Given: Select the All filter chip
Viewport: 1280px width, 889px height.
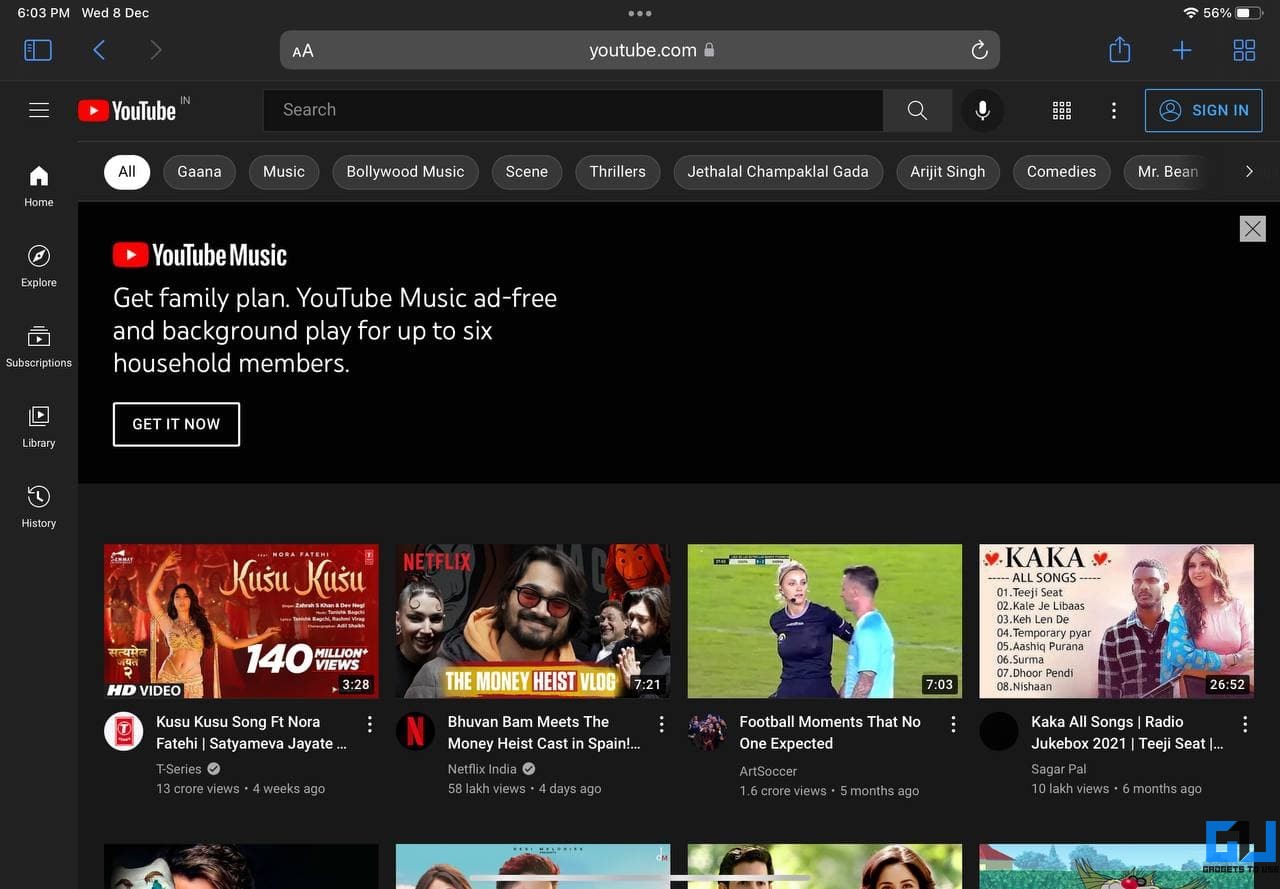Looking at the screenshot, I should [127, 172].
